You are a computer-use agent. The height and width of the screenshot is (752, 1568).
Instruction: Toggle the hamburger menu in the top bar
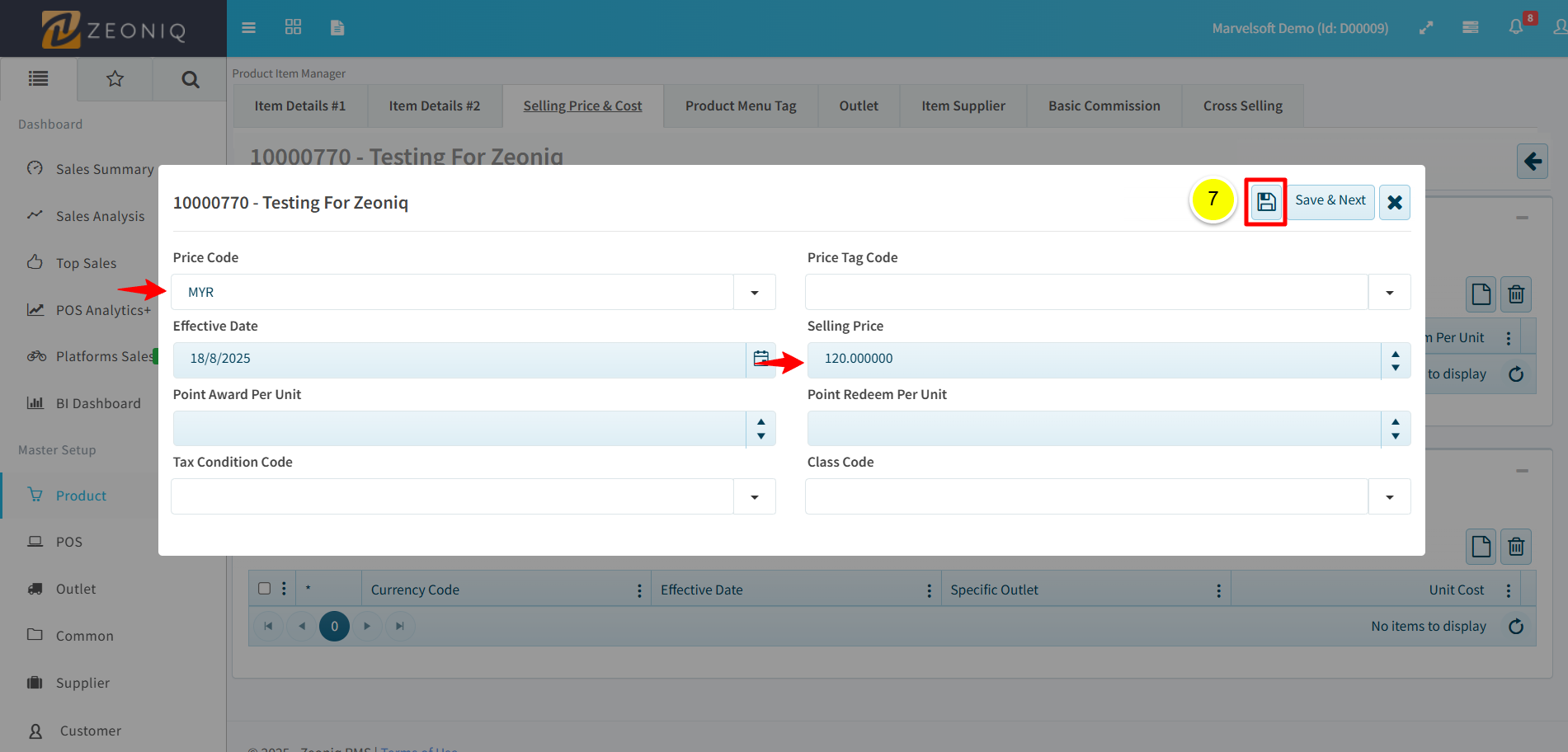pyautogui.click(x=248, y=28)
